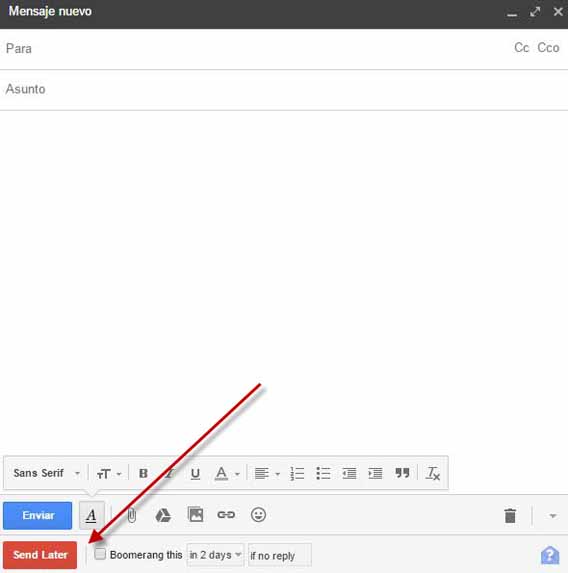The width and height of the screenshot is (568, 573).
Task: Click the insert photo icon
Action: [x=196, y=515]
